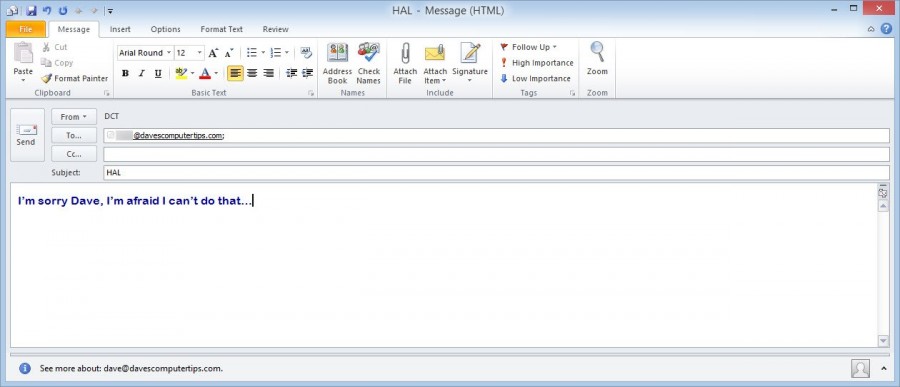Click the To... recipients button
Viewport: 900px width, 387px height.
pyautogui.click(x=73, y=136)
